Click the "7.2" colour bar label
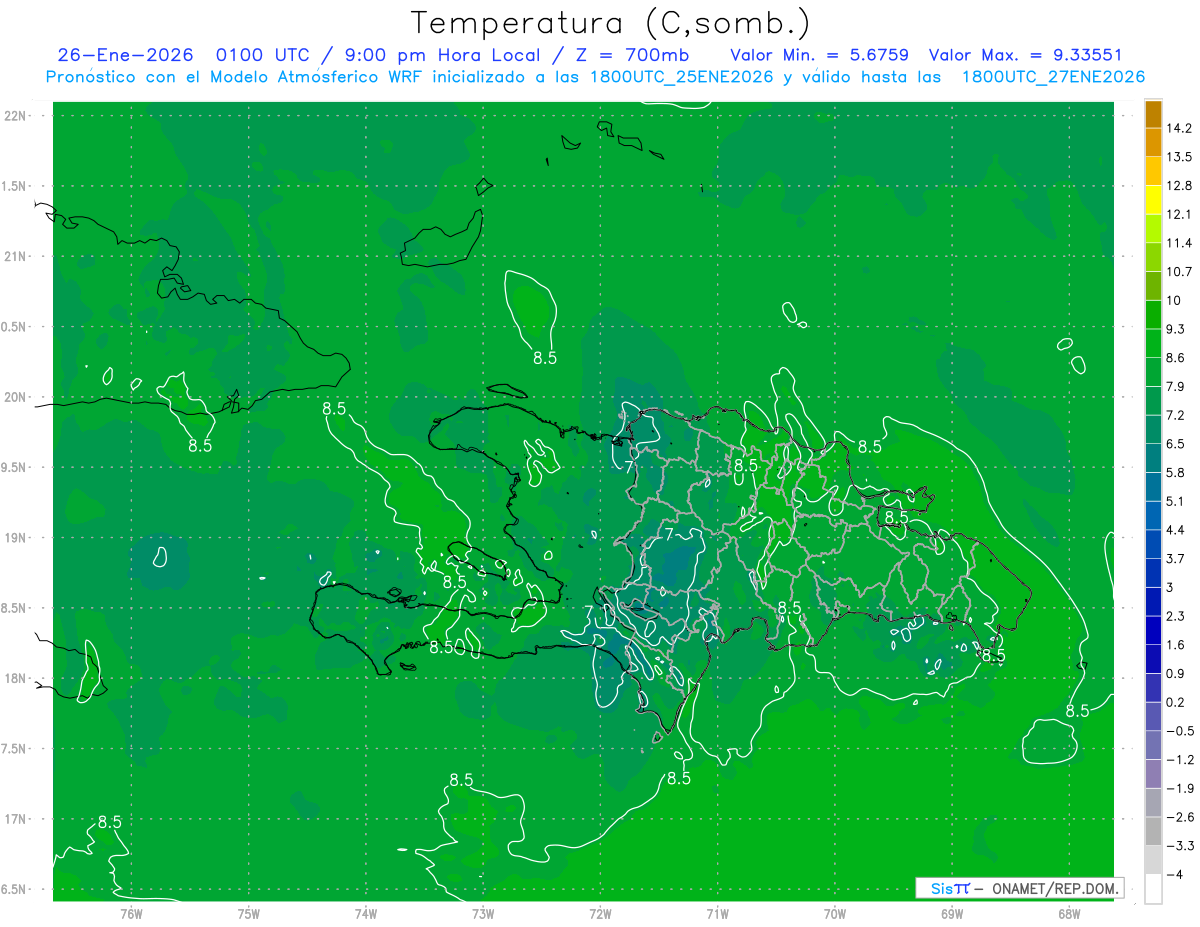The image size is (1200, 927). [1176, 415]
